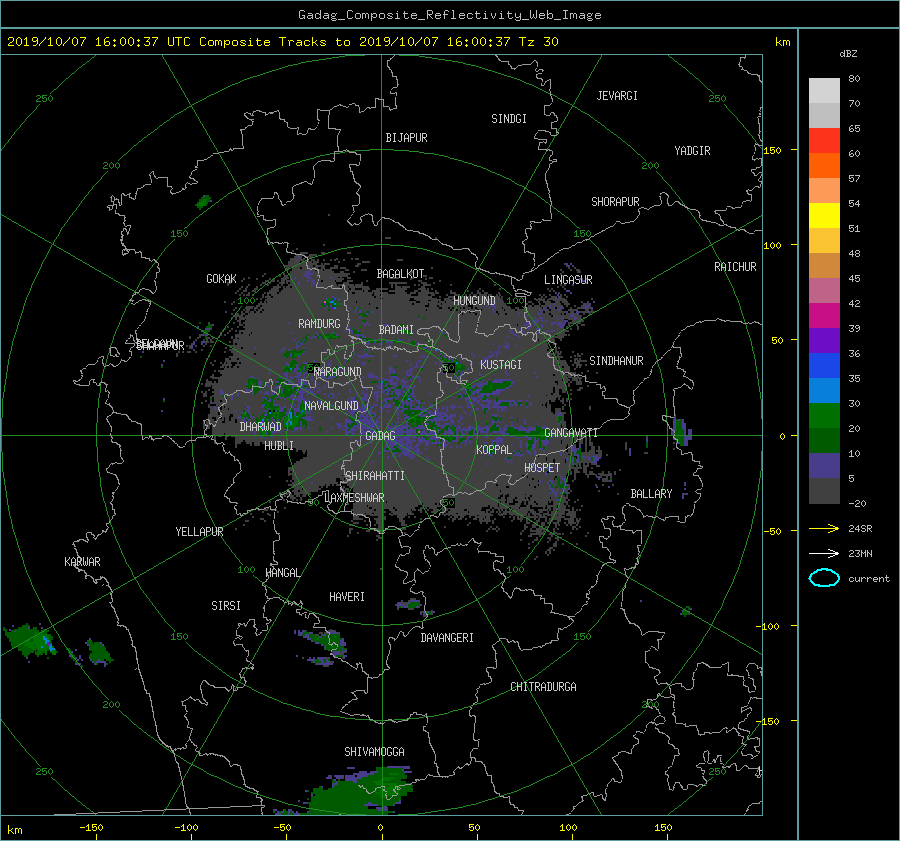Click the GANGAVATI city label

pos(571,433)
